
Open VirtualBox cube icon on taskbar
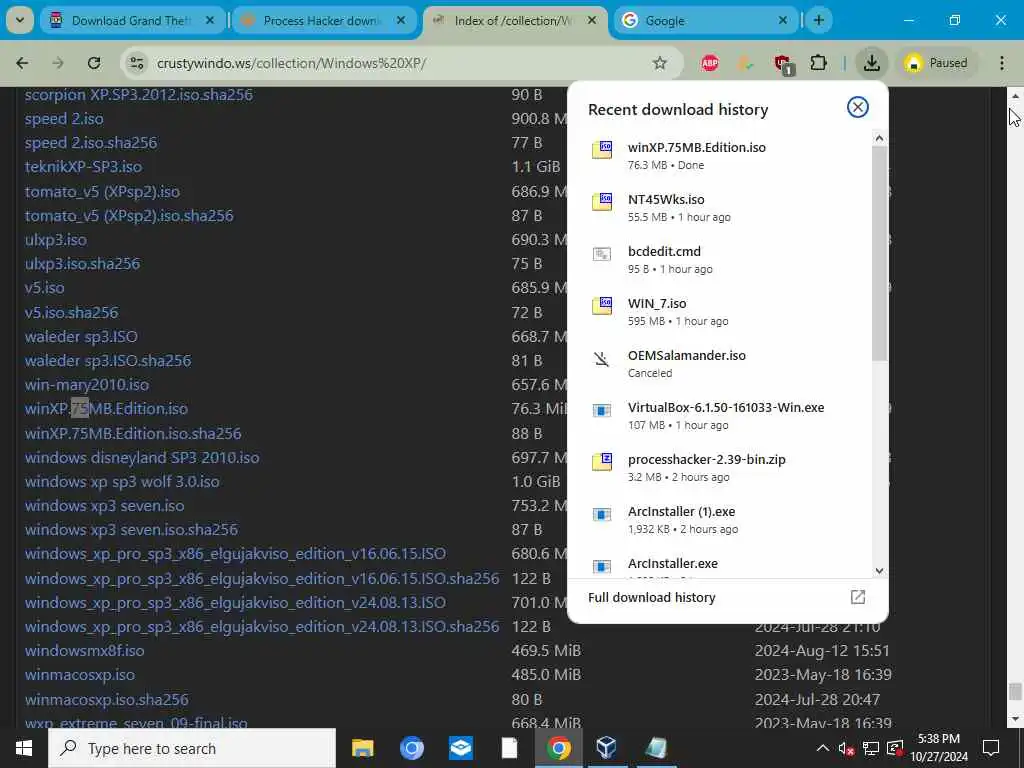pos(607,748)
